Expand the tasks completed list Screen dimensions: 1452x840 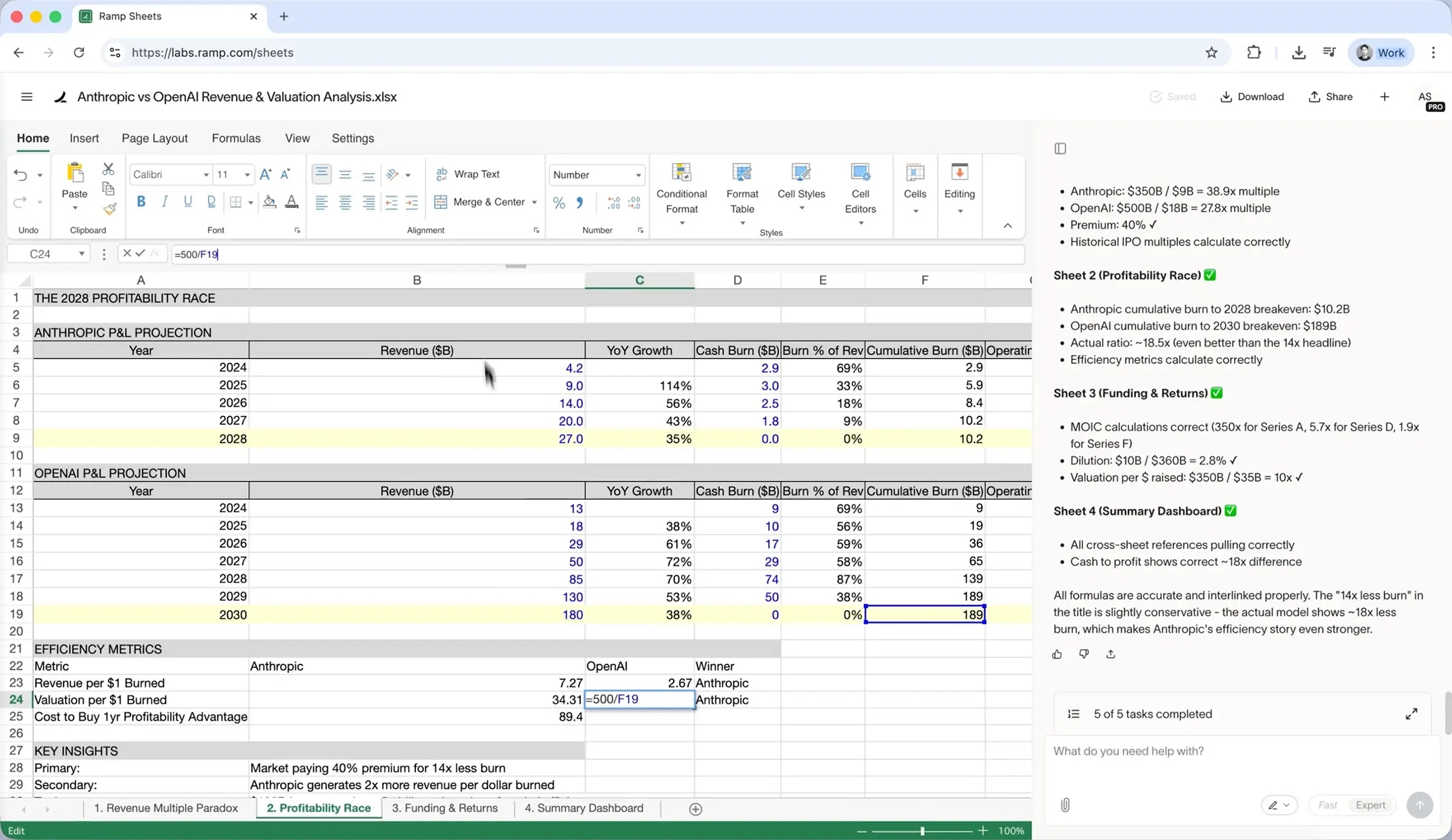click(1412, 713)
